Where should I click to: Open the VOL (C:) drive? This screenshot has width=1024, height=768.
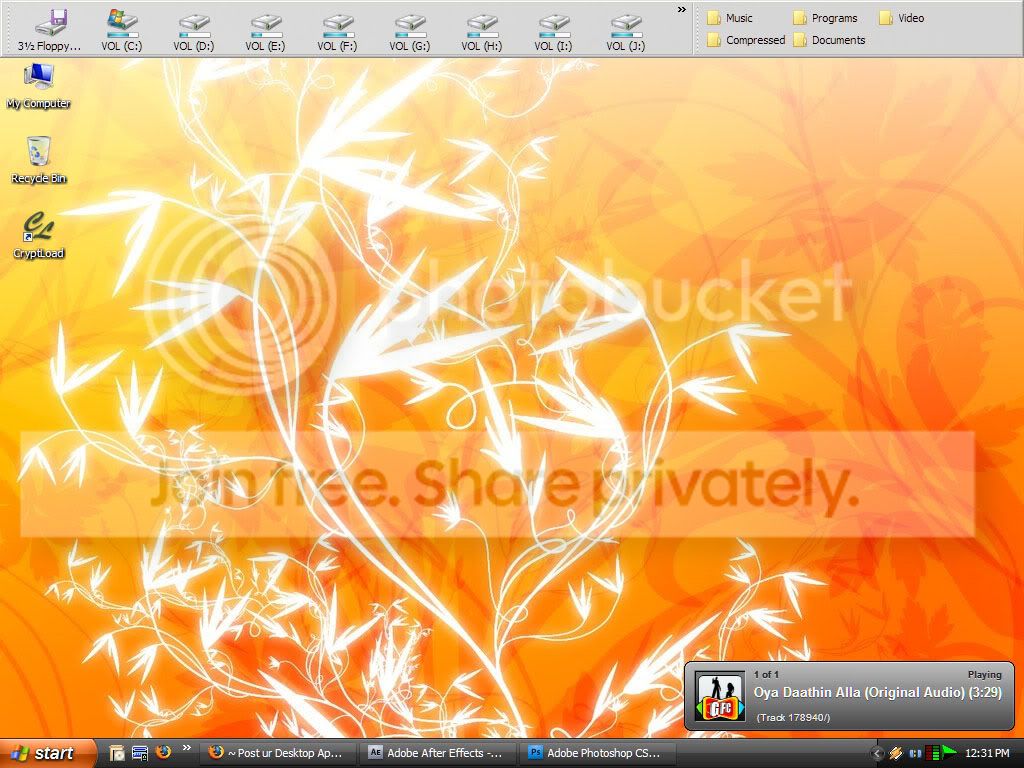pos(122,29)
